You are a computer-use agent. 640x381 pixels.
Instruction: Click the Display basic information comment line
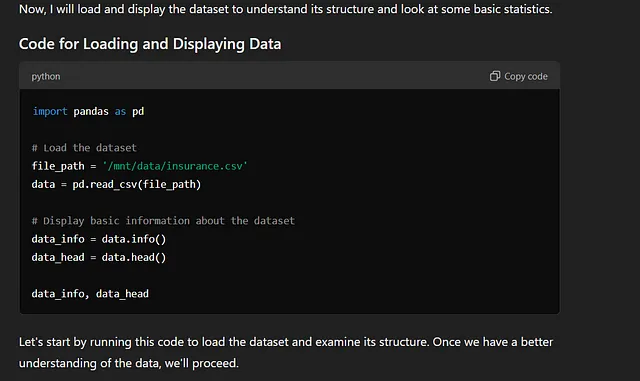click(163, 221)
